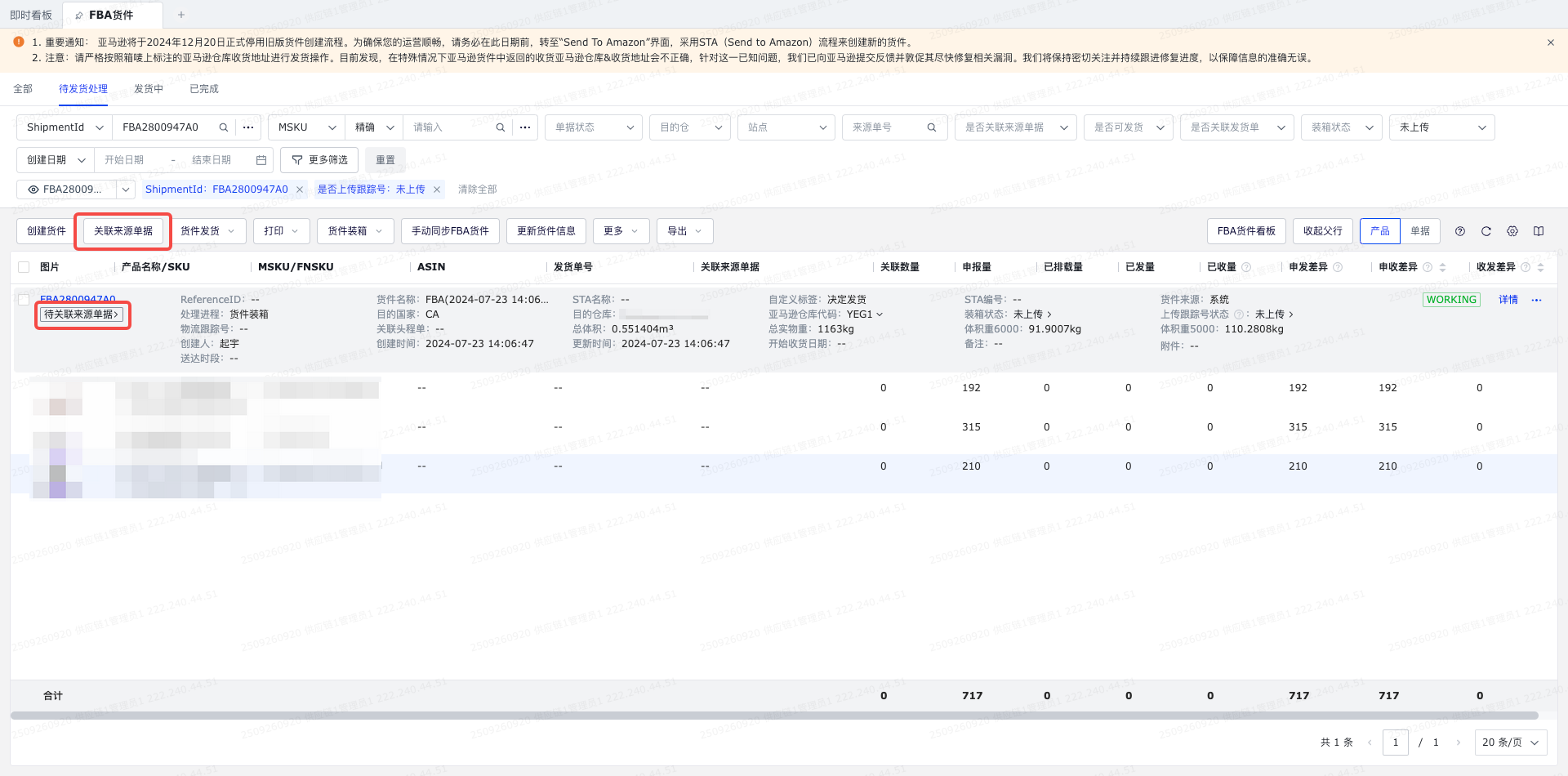This screenshot has height=776, width=1568.
Task: Dismiss the orange notification banner
Action: pyautogui.click(x=1550, y=42)
